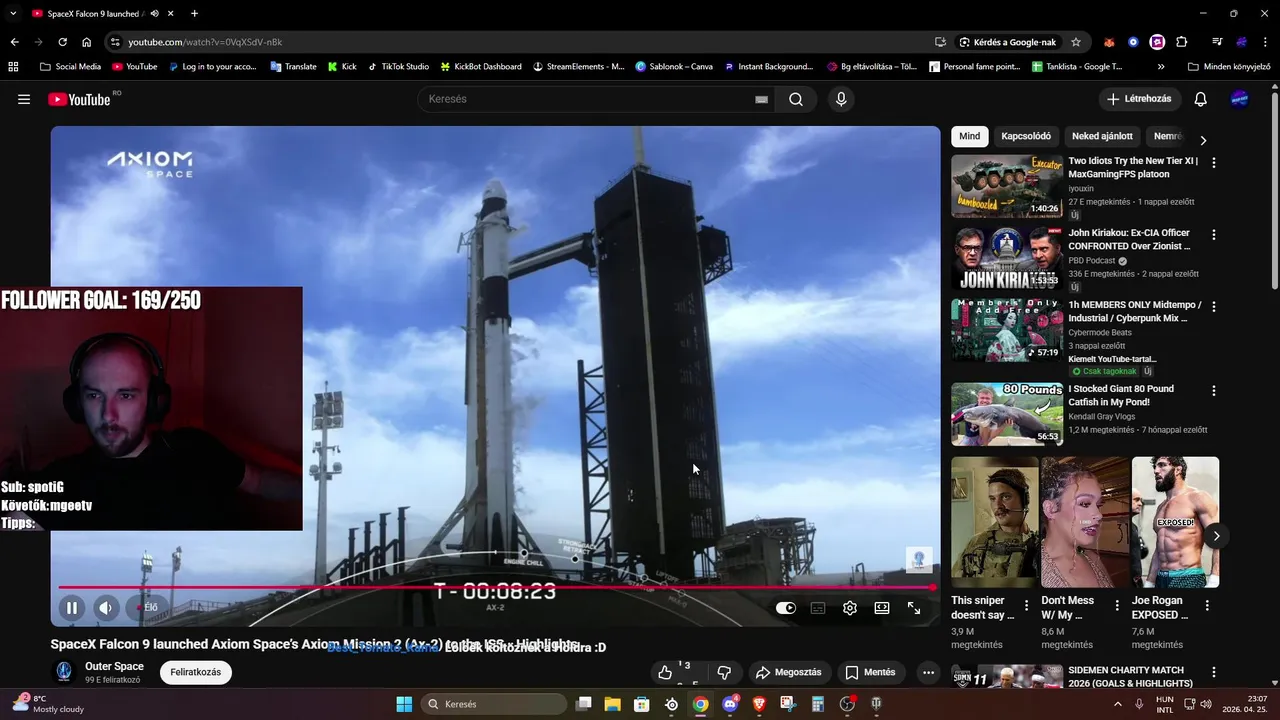Select the Neked ajánlott filter chip
This screenshot has width=1280, height=720.
point(1102,136)
